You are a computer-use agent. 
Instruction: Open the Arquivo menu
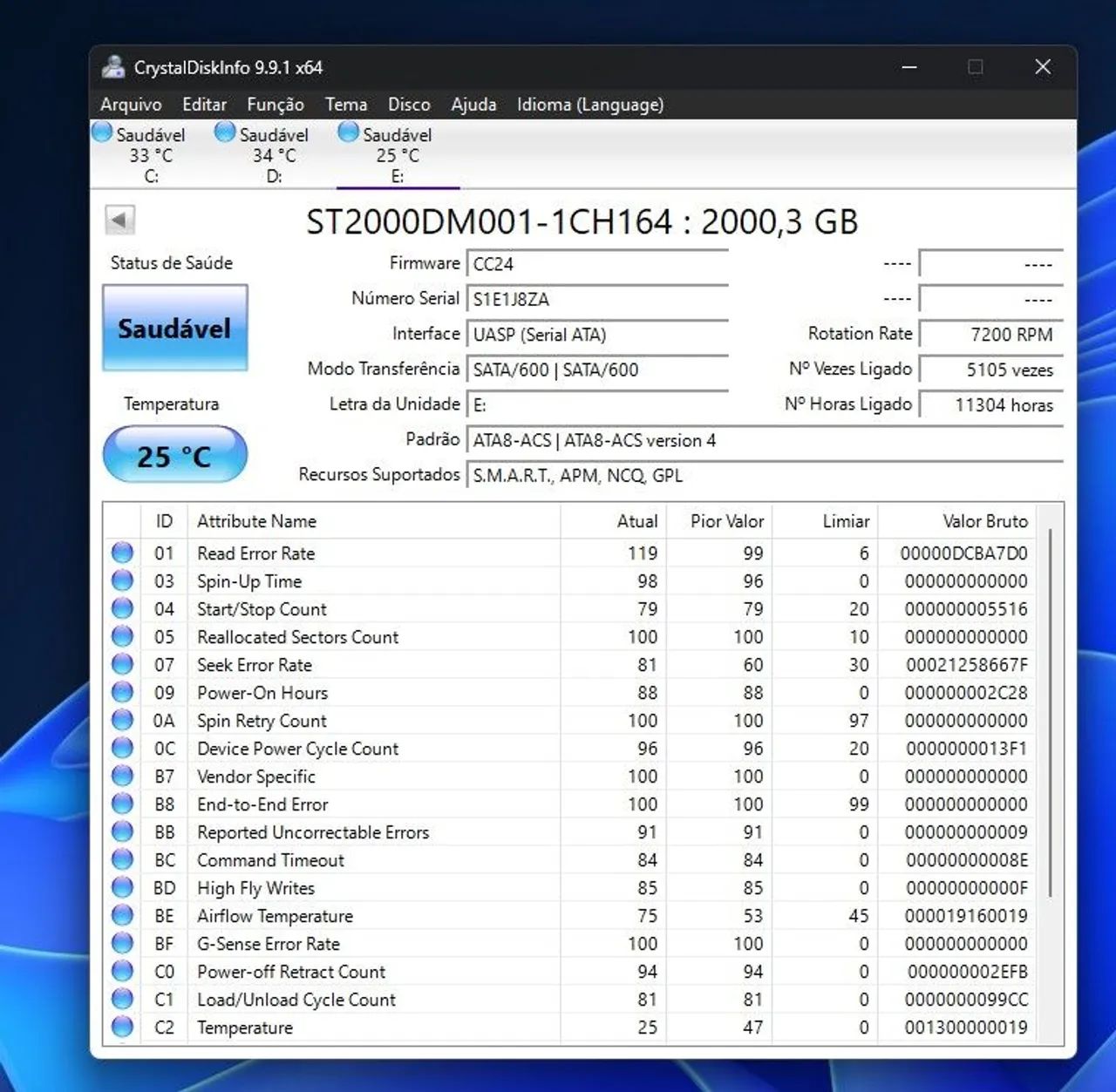pos(131,105)
